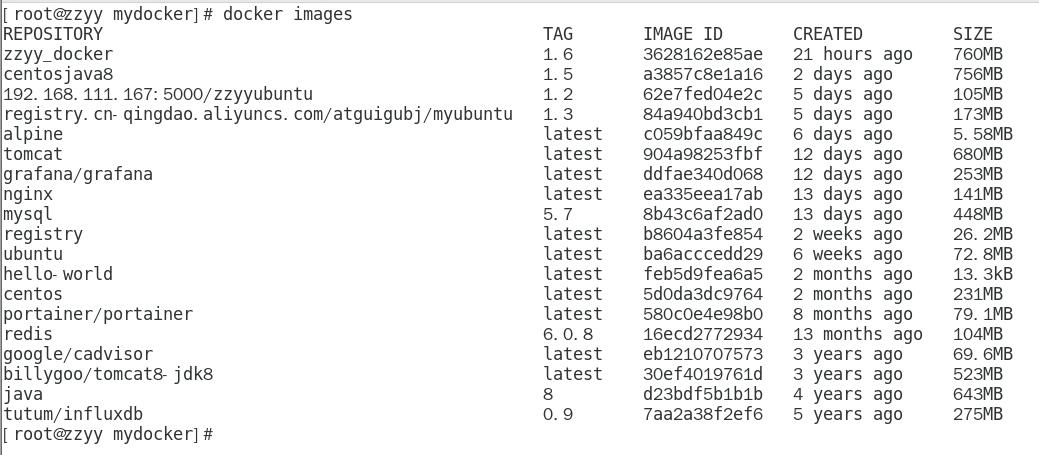Click the aliyuncs atguigubj/myubuntu repository
The image size is (1039, 455).
258,114
